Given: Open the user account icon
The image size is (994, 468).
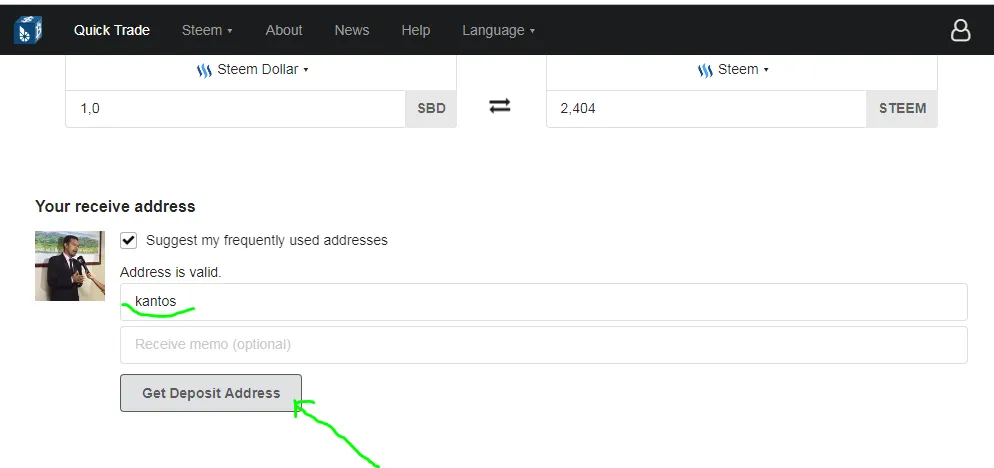Looking at the screenshot, I should point(960,31).
